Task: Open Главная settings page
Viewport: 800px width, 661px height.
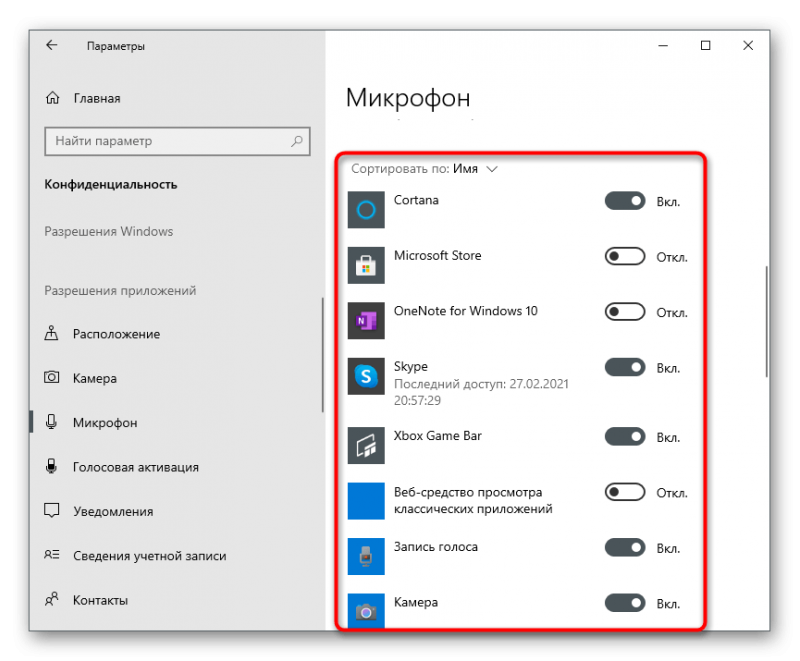Action: [x=97, y=98]
